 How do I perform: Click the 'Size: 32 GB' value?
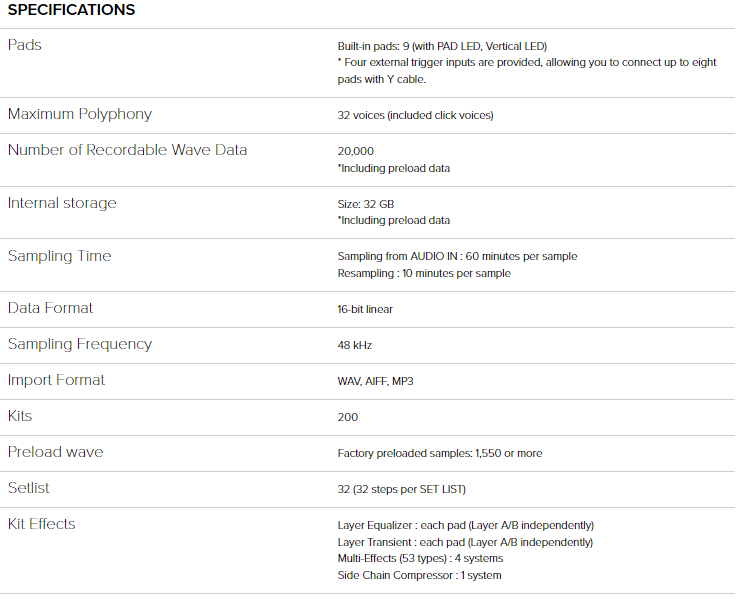coord(366,204)
